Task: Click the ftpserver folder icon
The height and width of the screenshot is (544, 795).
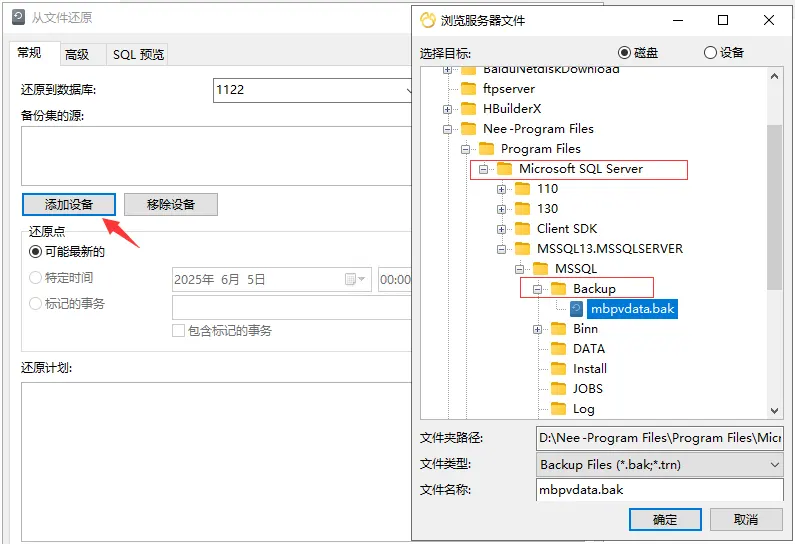Action: (x=468, y=89)
